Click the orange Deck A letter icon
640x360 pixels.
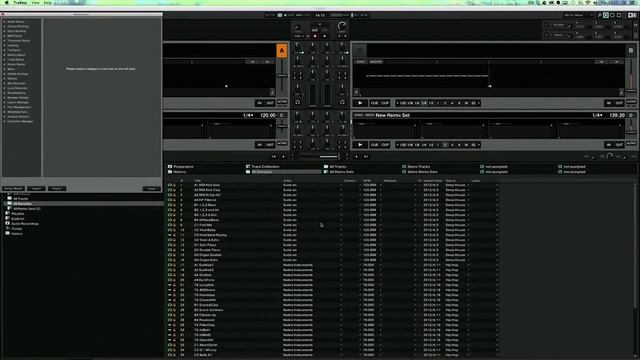click(x=282, y=51)
